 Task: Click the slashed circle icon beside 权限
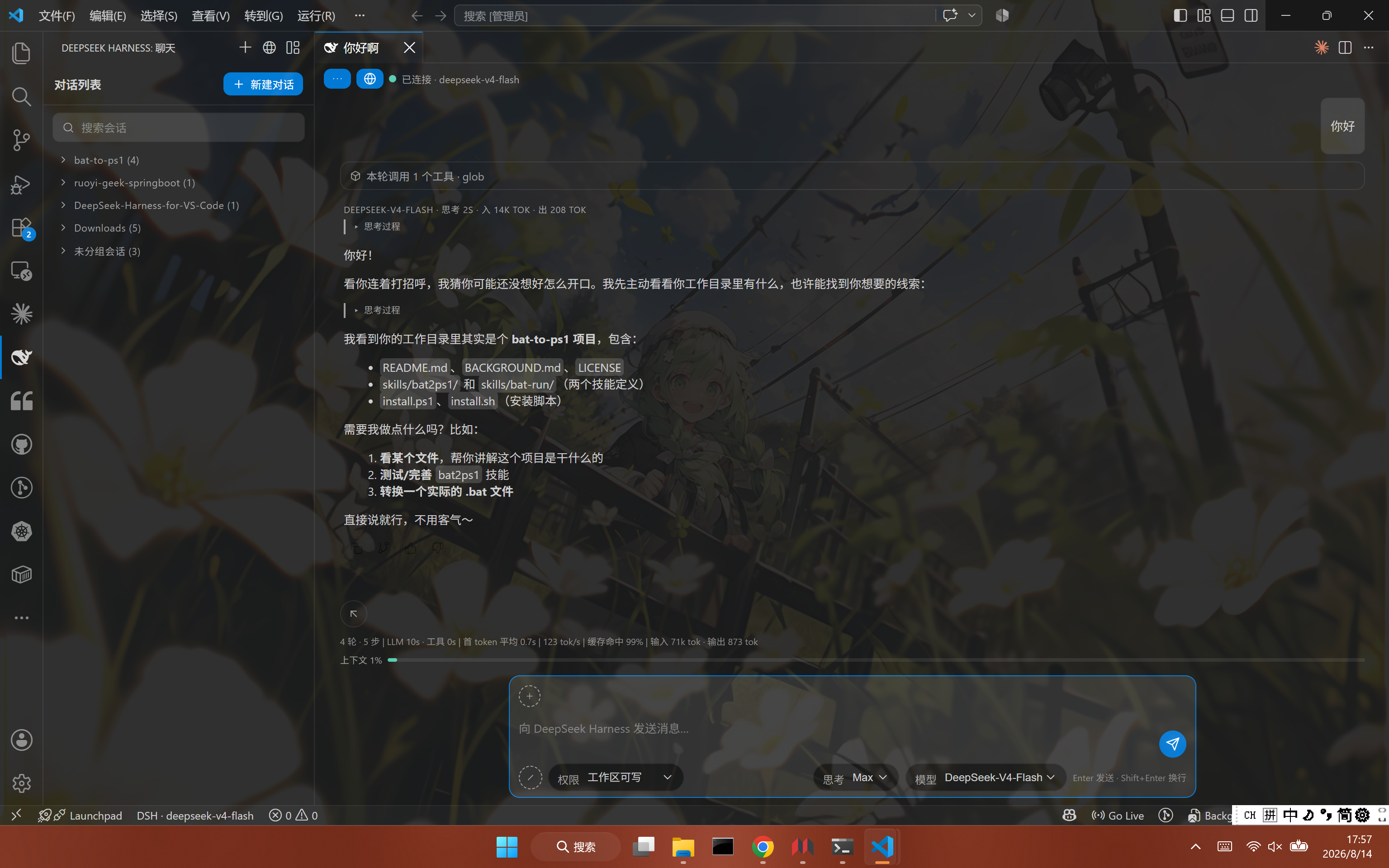coord(530,777)
